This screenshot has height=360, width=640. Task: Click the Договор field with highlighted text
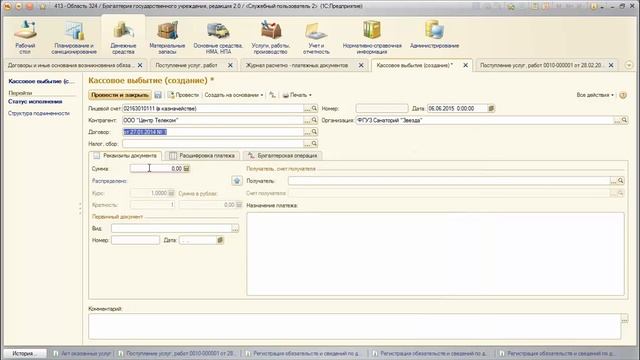213,132
